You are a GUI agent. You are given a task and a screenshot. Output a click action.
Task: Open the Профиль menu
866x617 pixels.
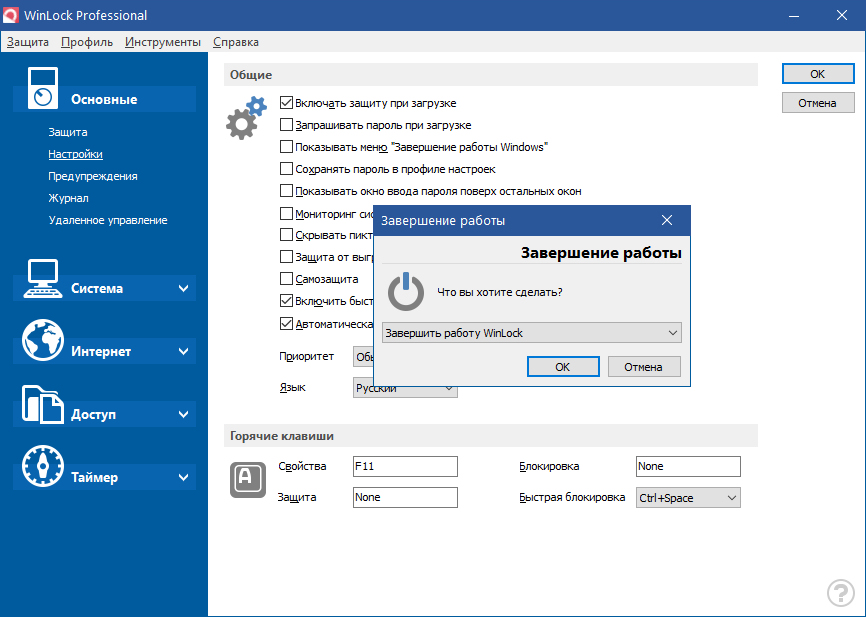[86, 42]
